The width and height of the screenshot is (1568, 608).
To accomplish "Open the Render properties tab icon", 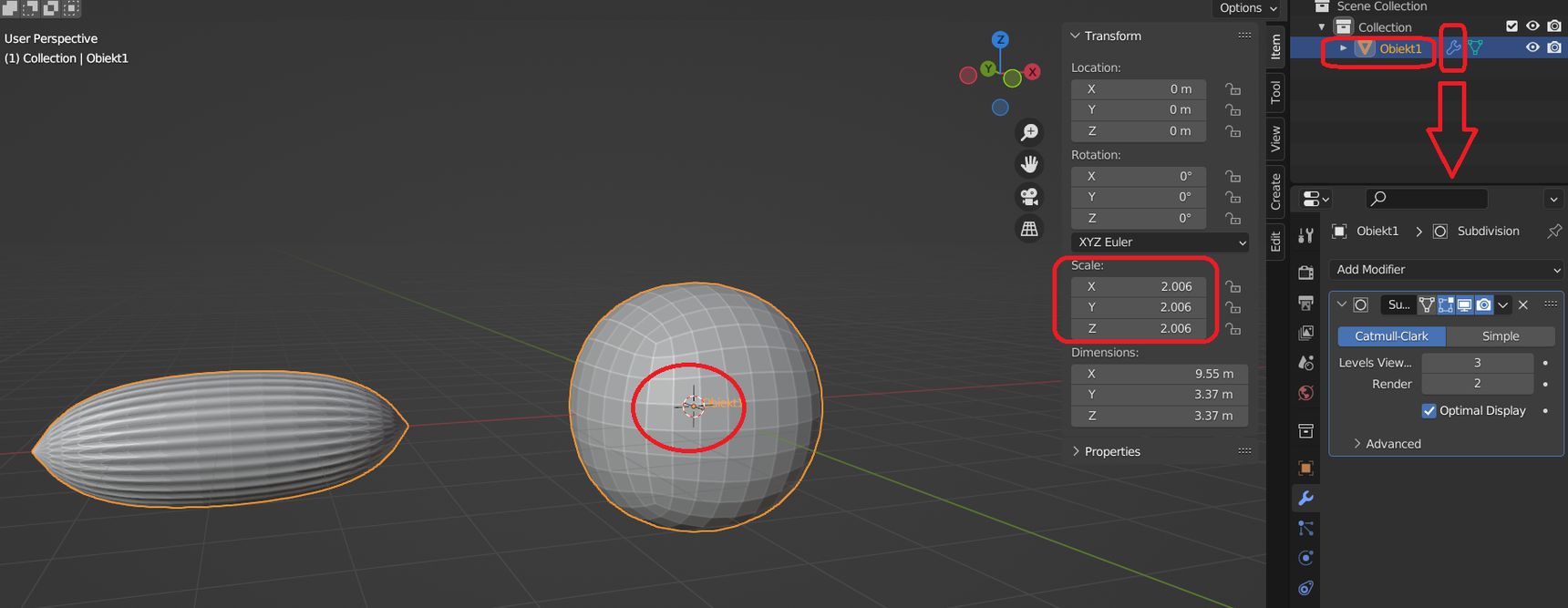I will [x=1305, y=273].
